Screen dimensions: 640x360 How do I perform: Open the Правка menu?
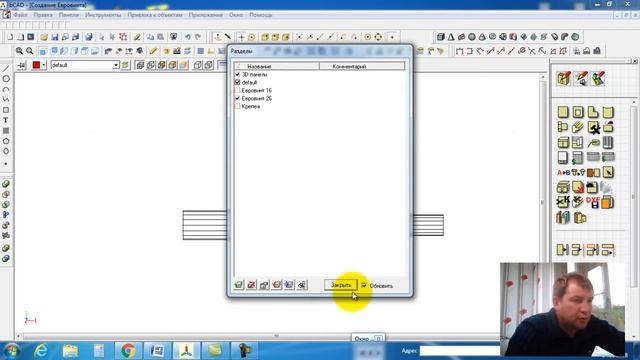[43, 15]
